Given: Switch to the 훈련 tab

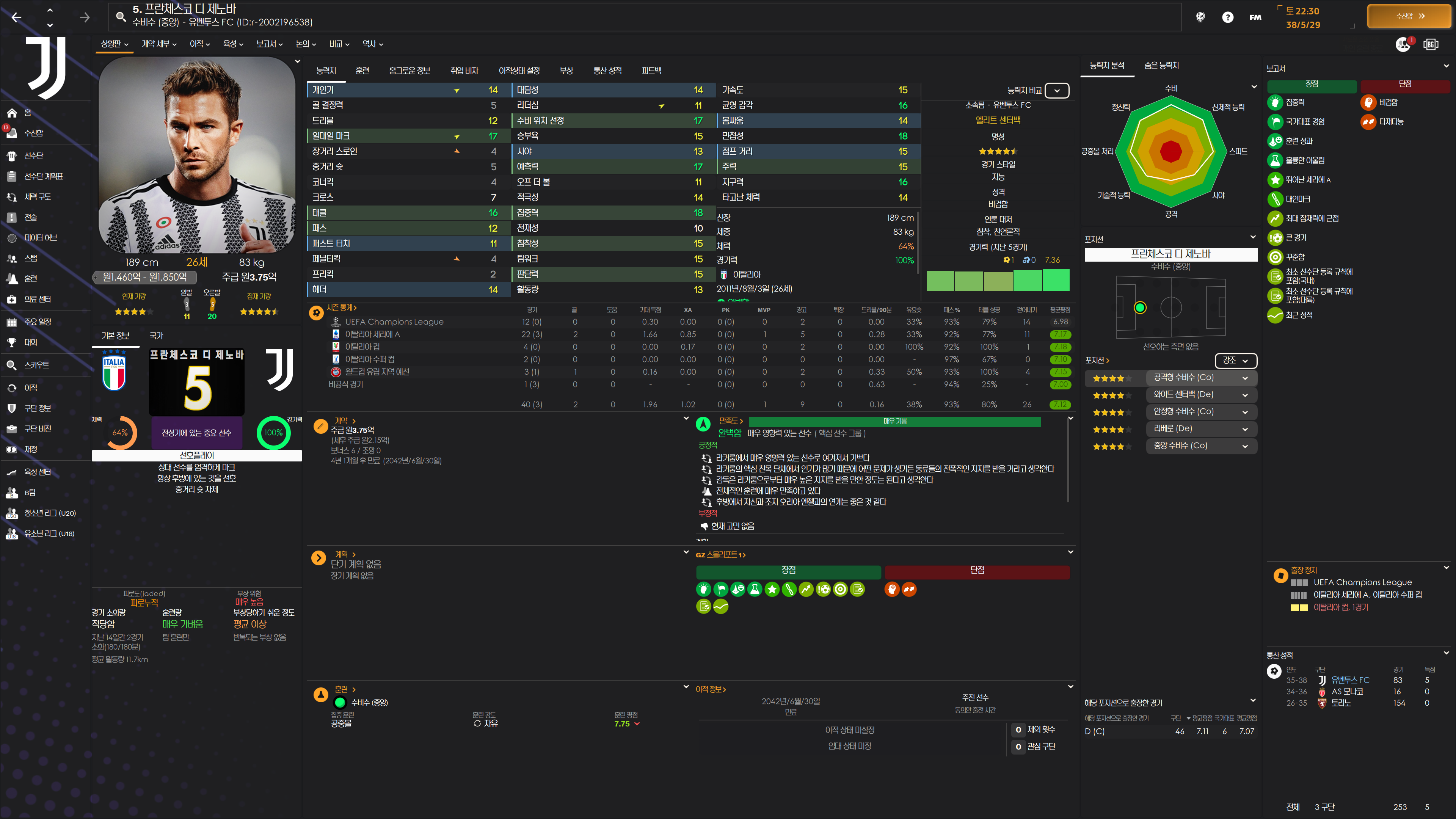Looking at the screenshot, I should point(362,71).
